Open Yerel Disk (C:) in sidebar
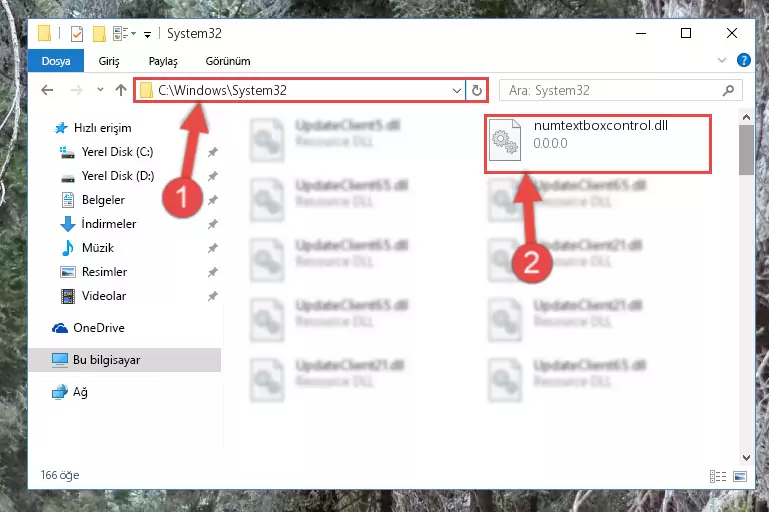Screen dimensions: 769x512 coord(107,152)
